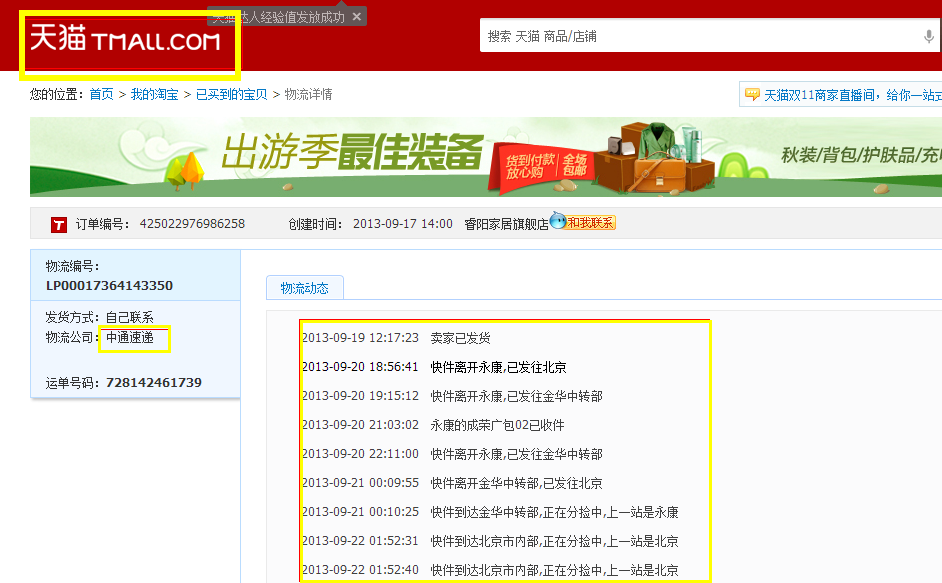Click the 22:11:00 entry 快件离开永康,已发往金华中转部
The width and height of the screenshot is (942, 583).
pos(516,454)
